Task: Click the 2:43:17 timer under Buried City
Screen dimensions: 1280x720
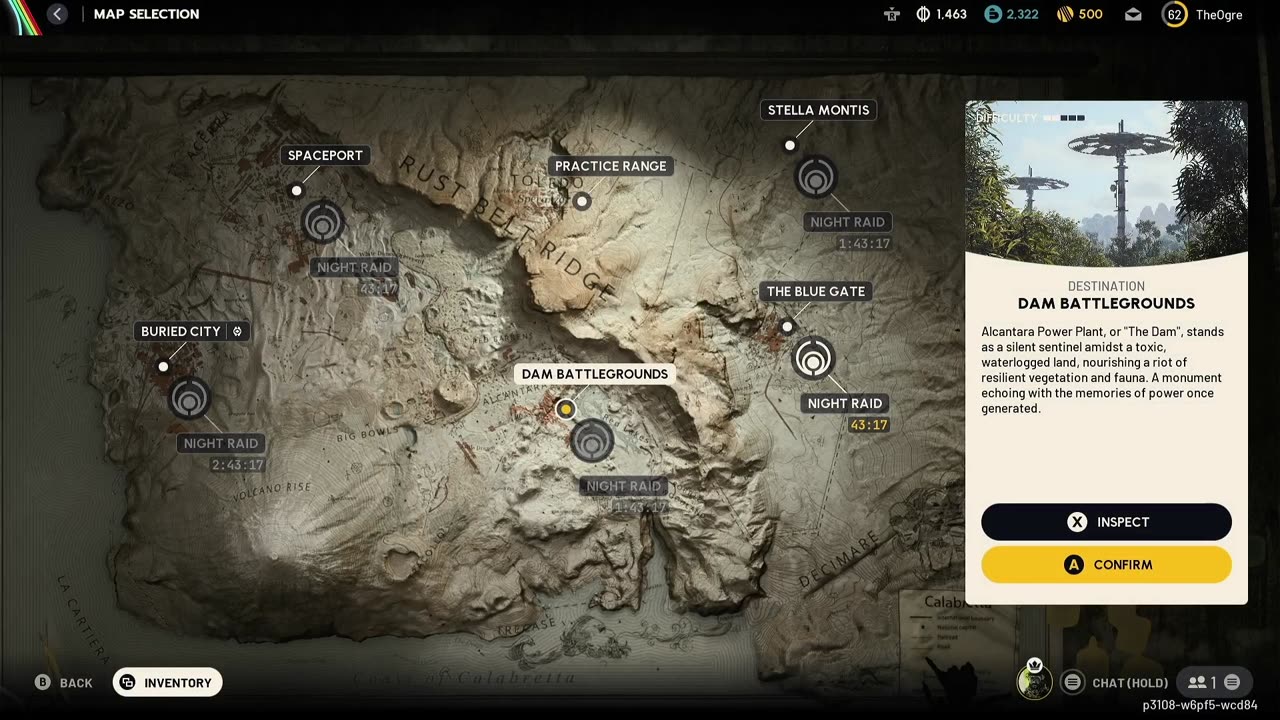Action: 237,465
